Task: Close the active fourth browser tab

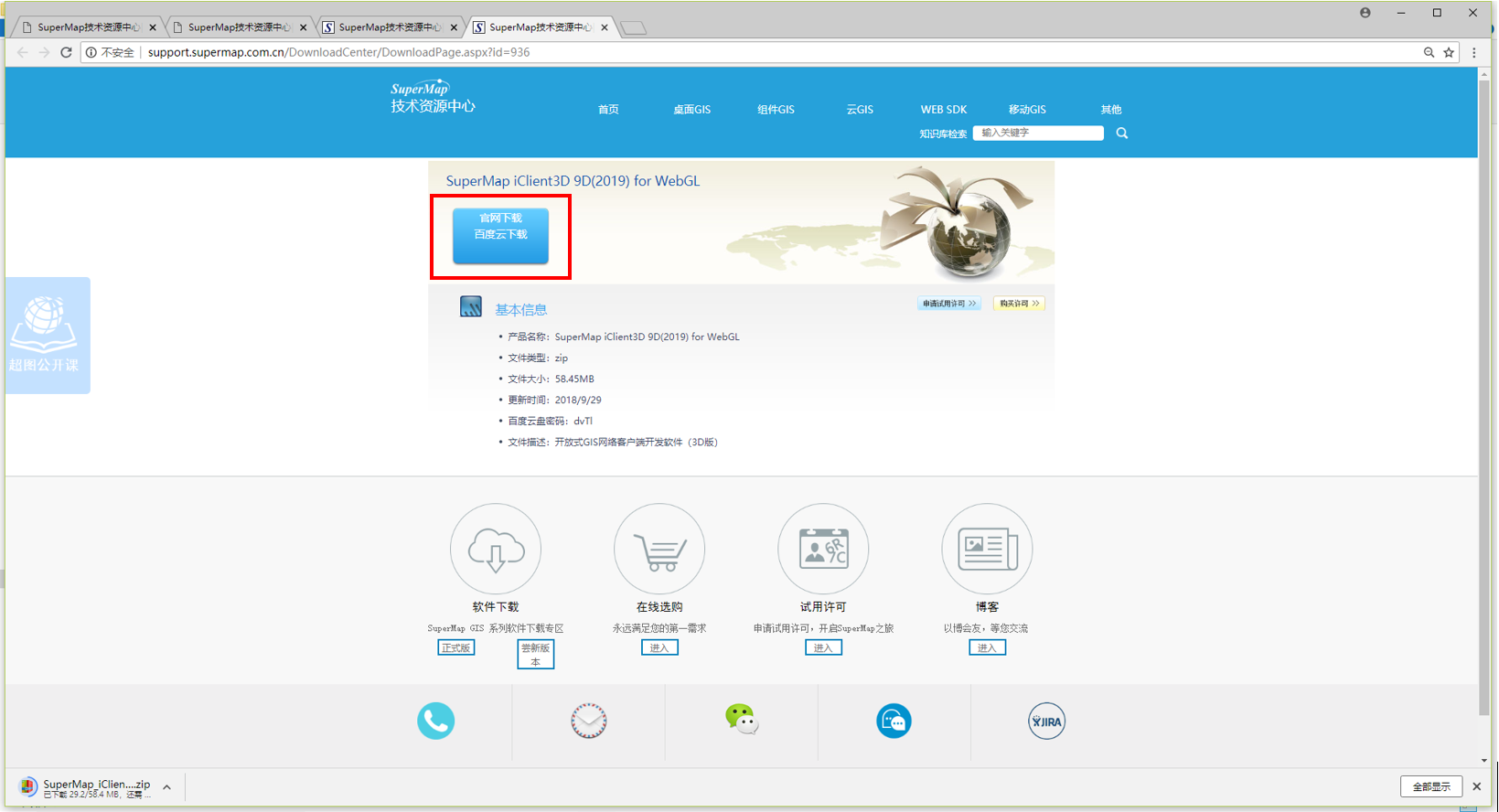Action: tap(605, 27)
